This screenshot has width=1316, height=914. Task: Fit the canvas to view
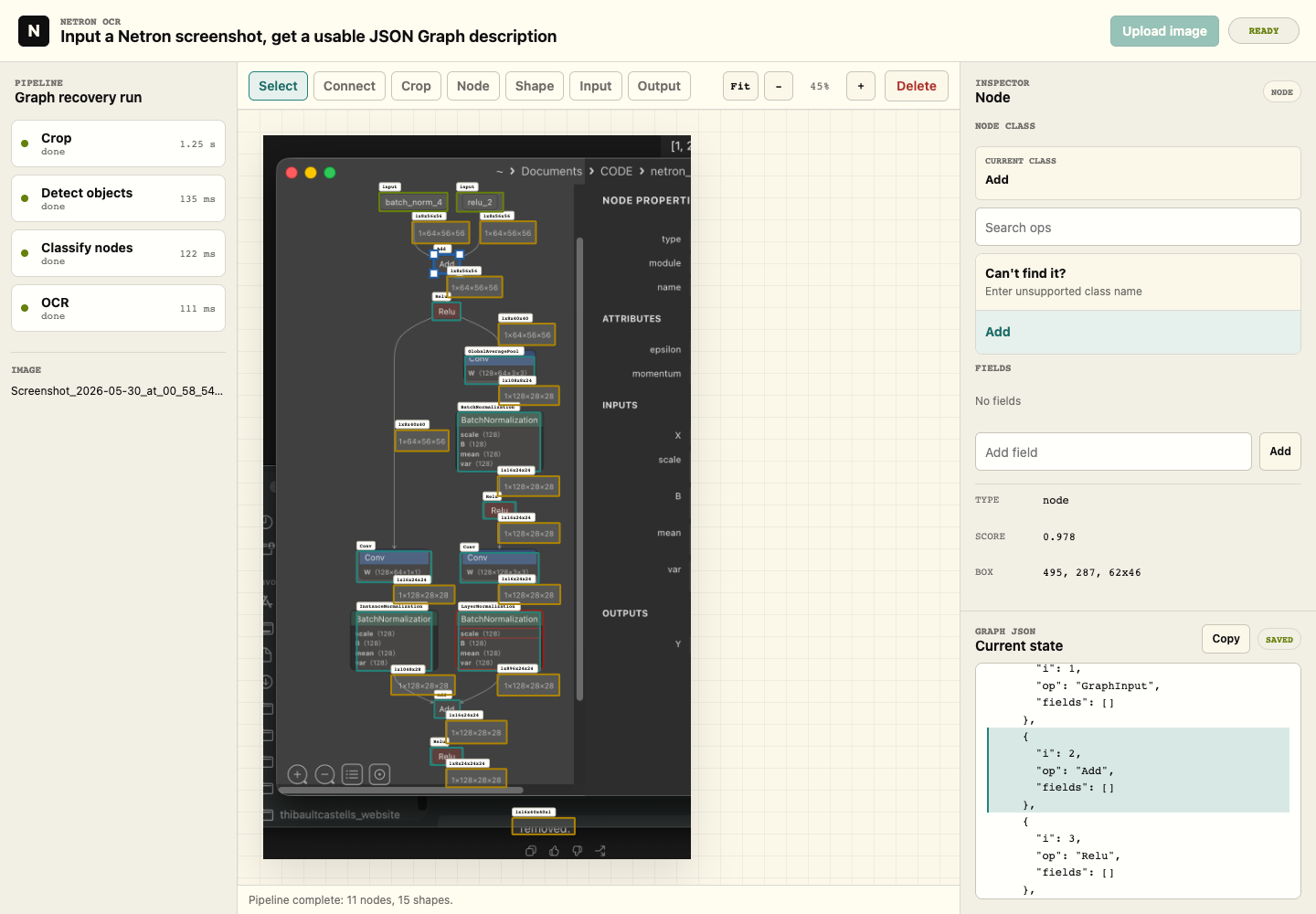click(740, 86)
